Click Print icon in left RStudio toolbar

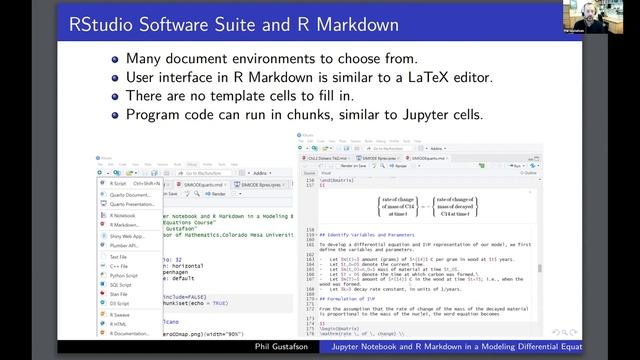[x=166, y=173]
